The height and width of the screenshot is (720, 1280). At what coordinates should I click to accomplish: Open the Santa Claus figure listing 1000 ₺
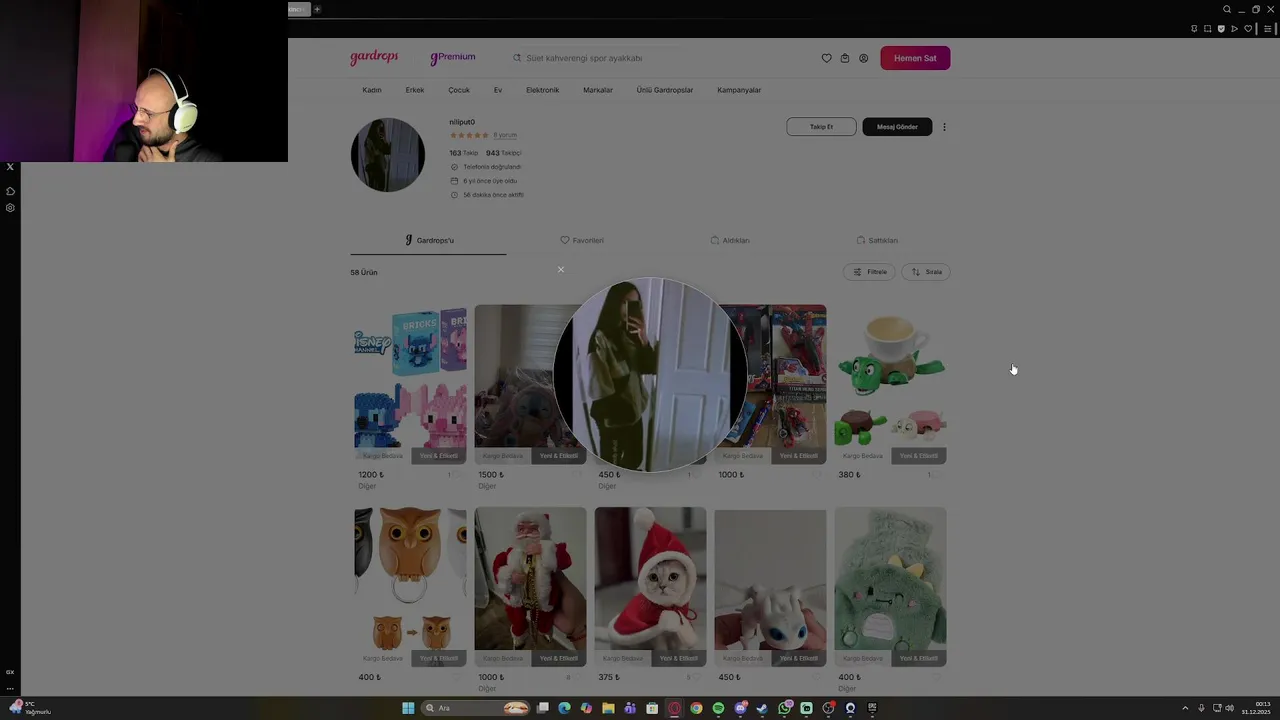point(530,586)
